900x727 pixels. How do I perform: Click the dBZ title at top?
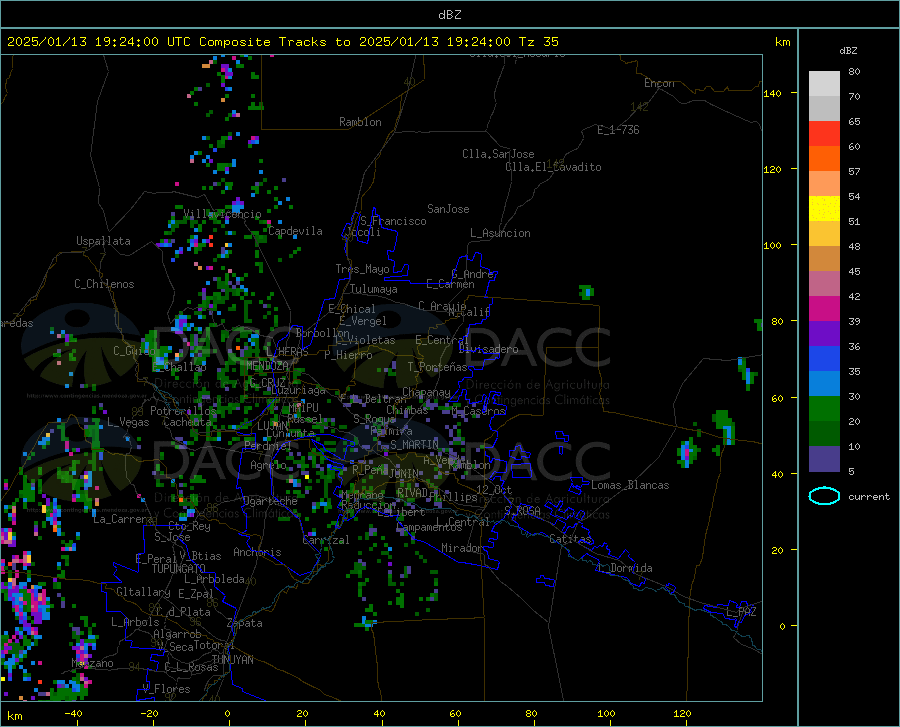tap(449, 15)
